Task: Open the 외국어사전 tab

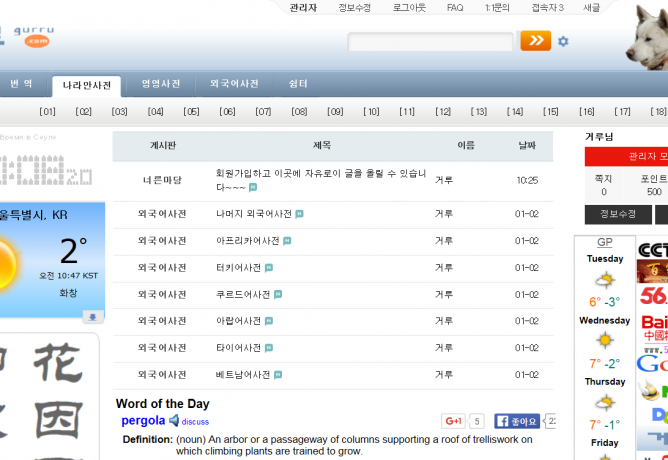Action: (x=234, y=84)
